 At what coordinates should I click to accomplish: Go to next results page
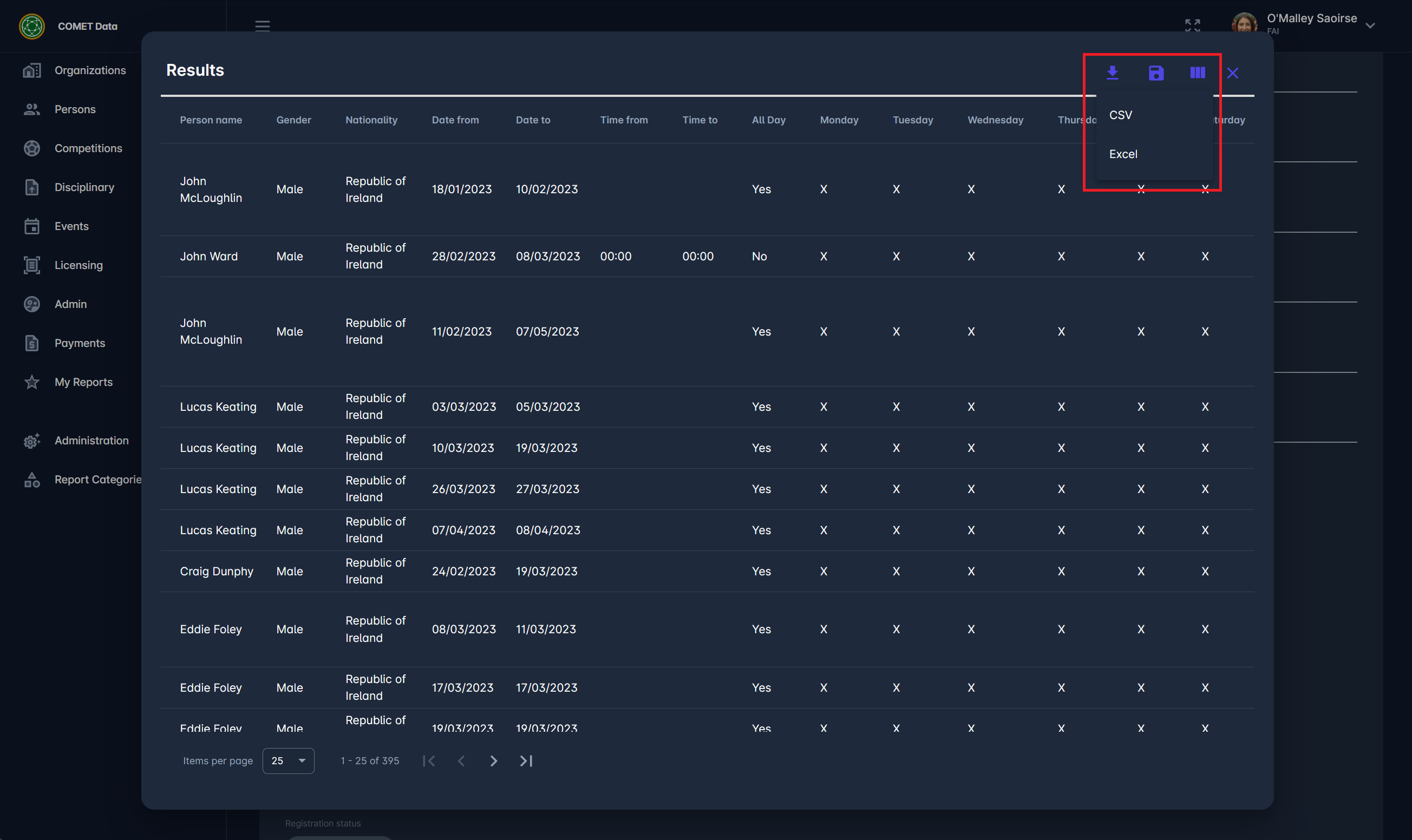pyautogui.click(x=493, y=761)
